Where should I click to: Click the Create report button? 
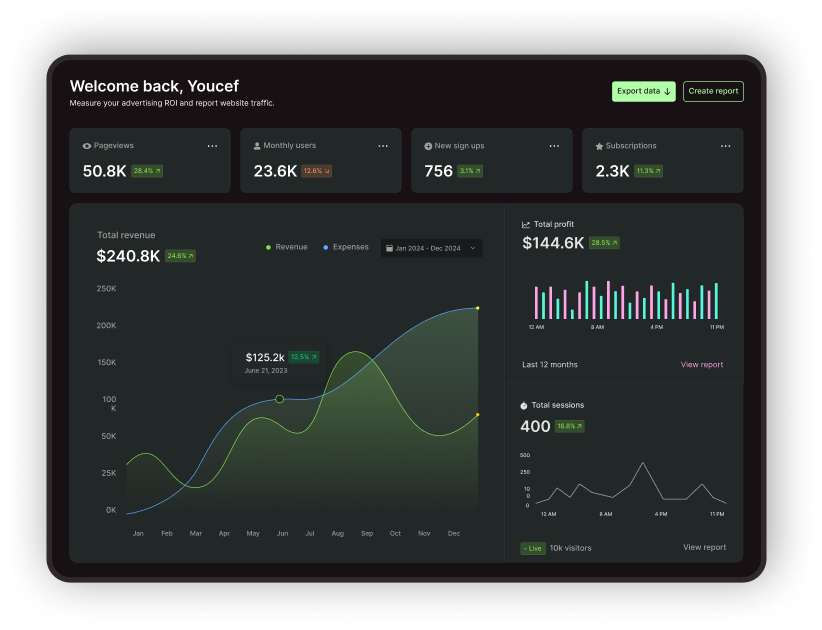[x=713, y=91]
